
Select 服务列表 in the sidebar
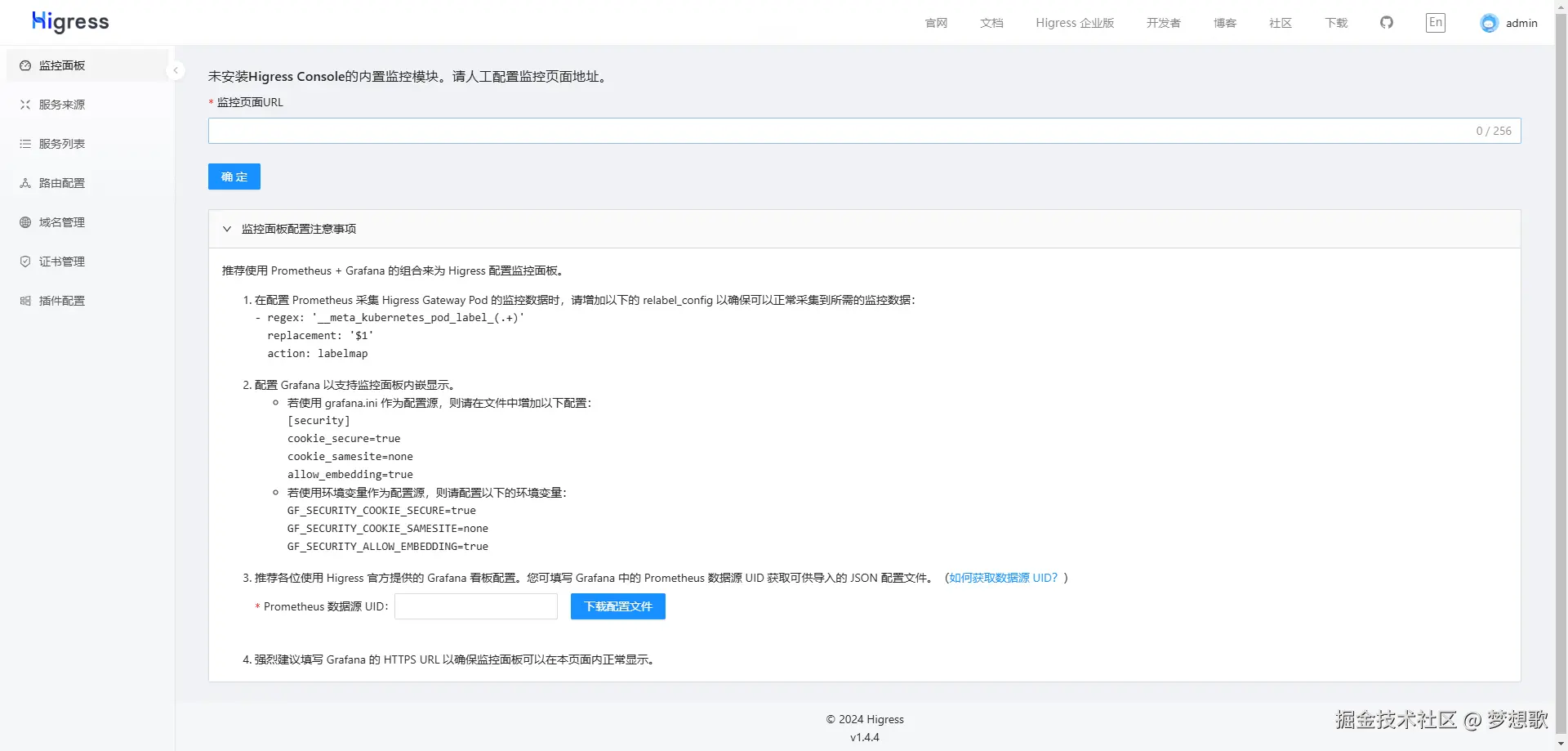(x=87, y=144)
